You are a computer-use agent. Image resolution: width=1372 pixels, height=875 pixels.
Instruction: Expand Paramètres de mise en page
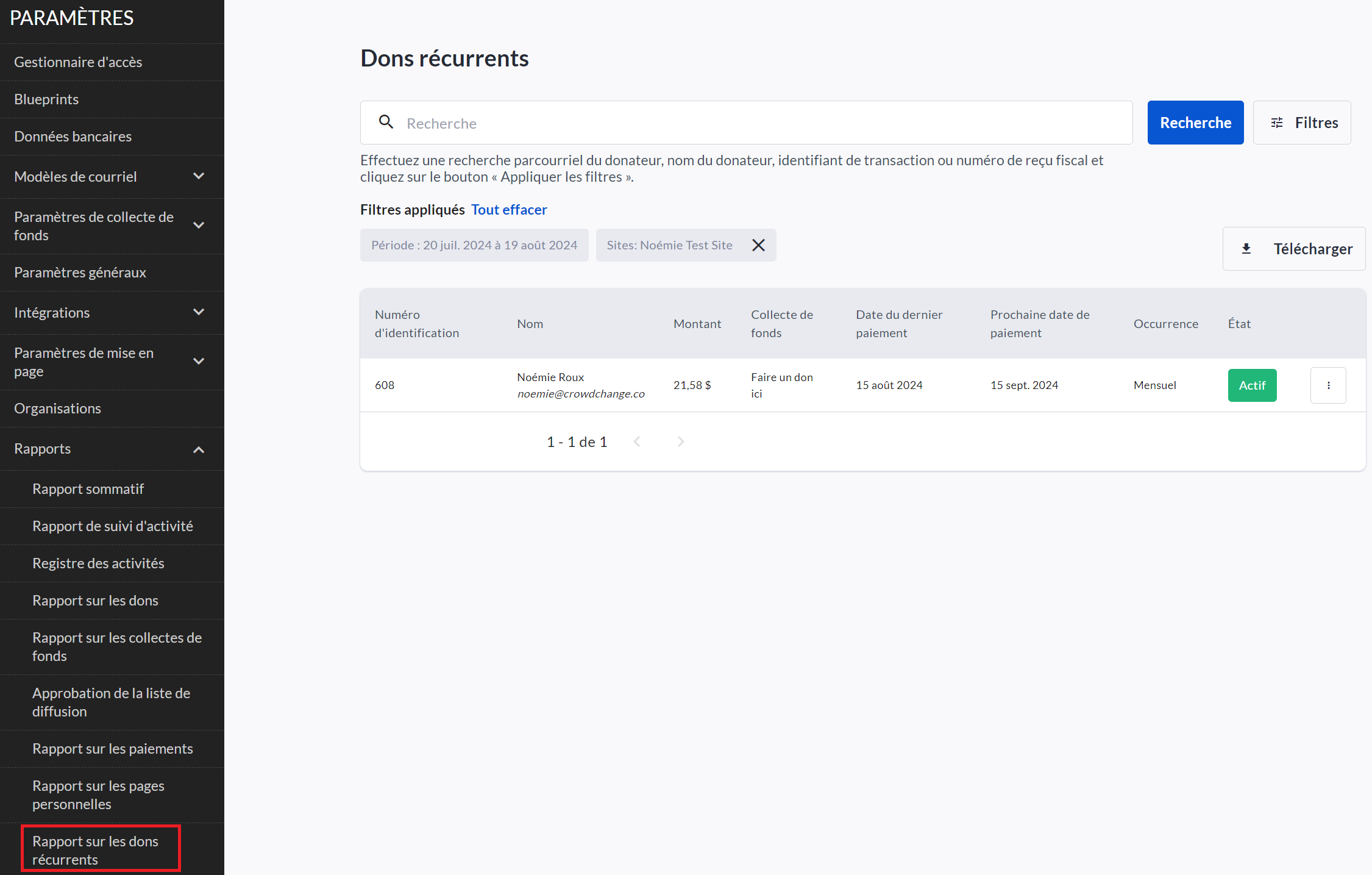click(x=198, y=362)
